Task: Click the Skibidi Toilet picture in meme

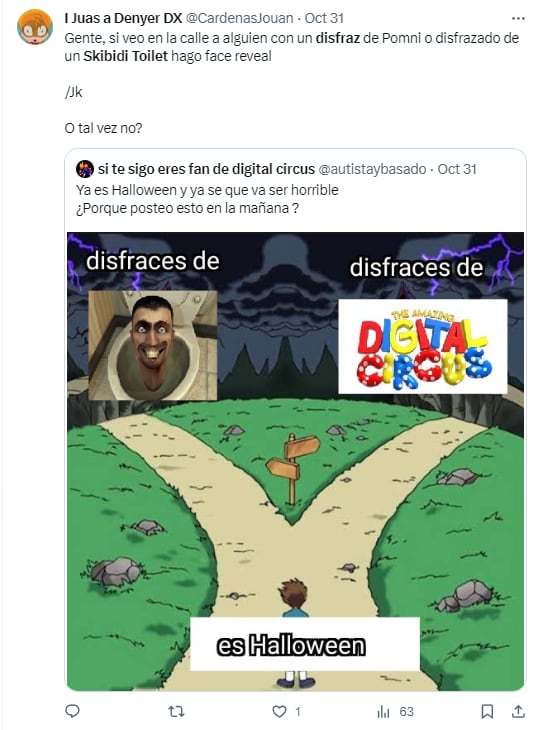Action: click(153, 345)
